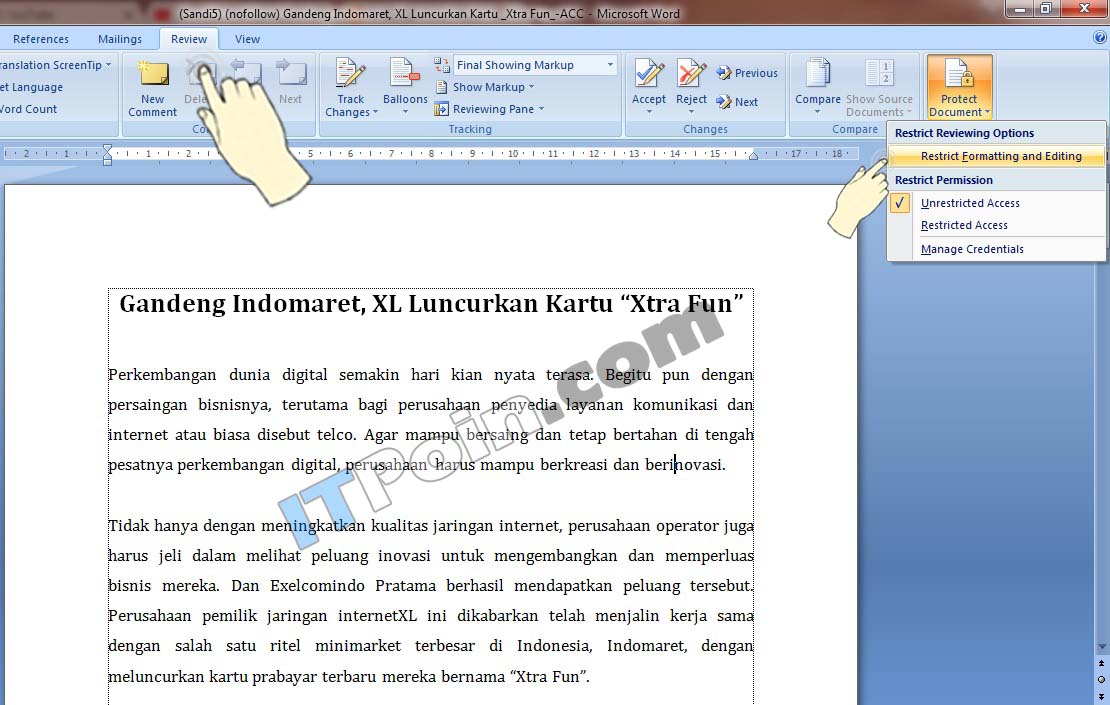Expand the Accept dropdown arrow
The image size is (1110, 705).
click(x=648, y=112)
